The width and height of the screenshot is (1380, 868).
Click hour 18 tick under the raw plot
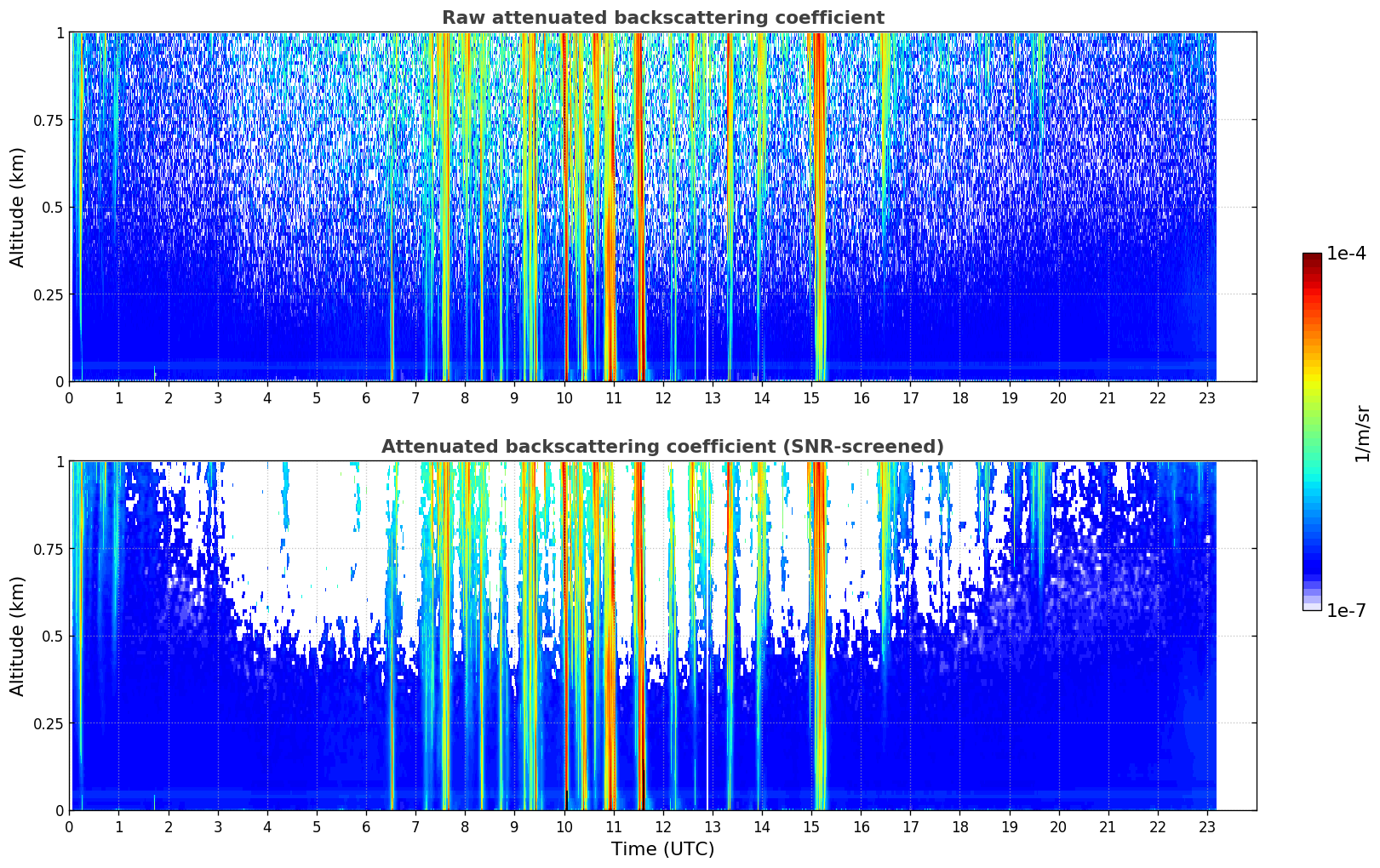(x=960, y=397)
